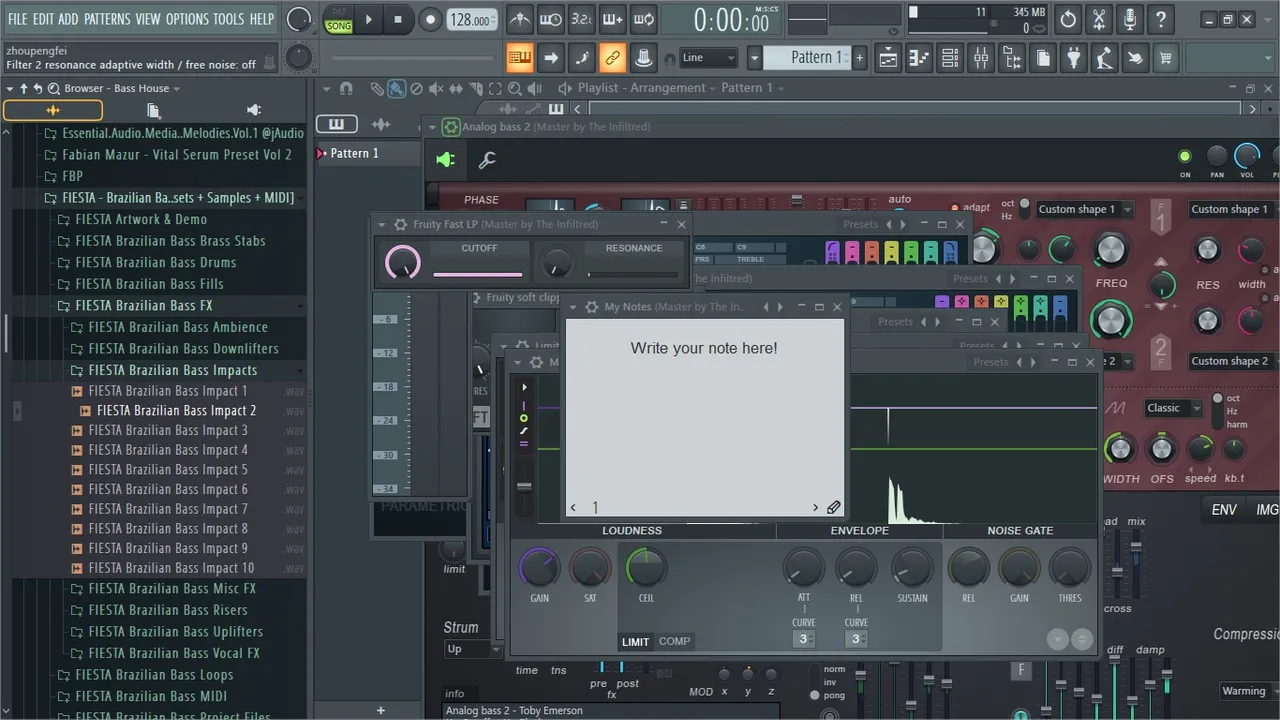This screenshot has height=720, width=1280.
Task: Select COMP mode in loudness section
Action: [674, 642]
